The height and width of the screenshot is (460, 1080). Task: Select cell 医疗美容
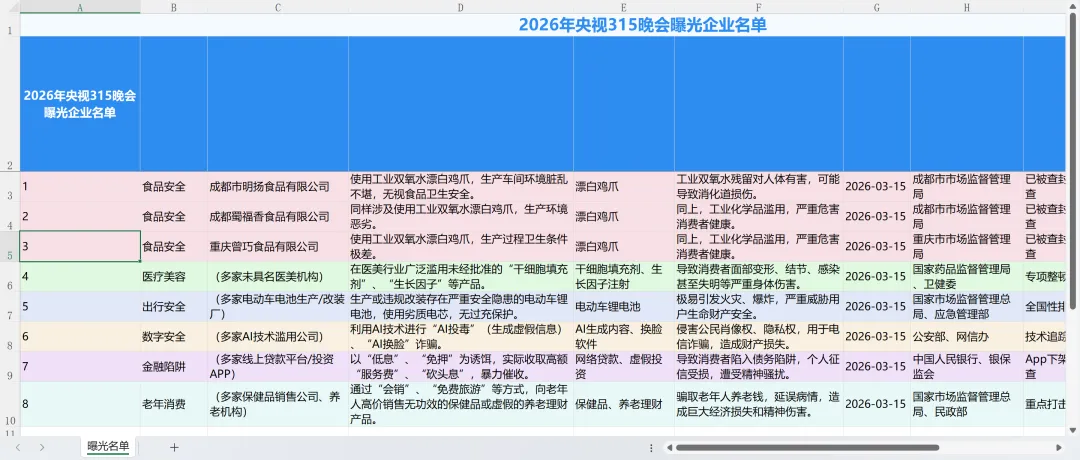174,276
